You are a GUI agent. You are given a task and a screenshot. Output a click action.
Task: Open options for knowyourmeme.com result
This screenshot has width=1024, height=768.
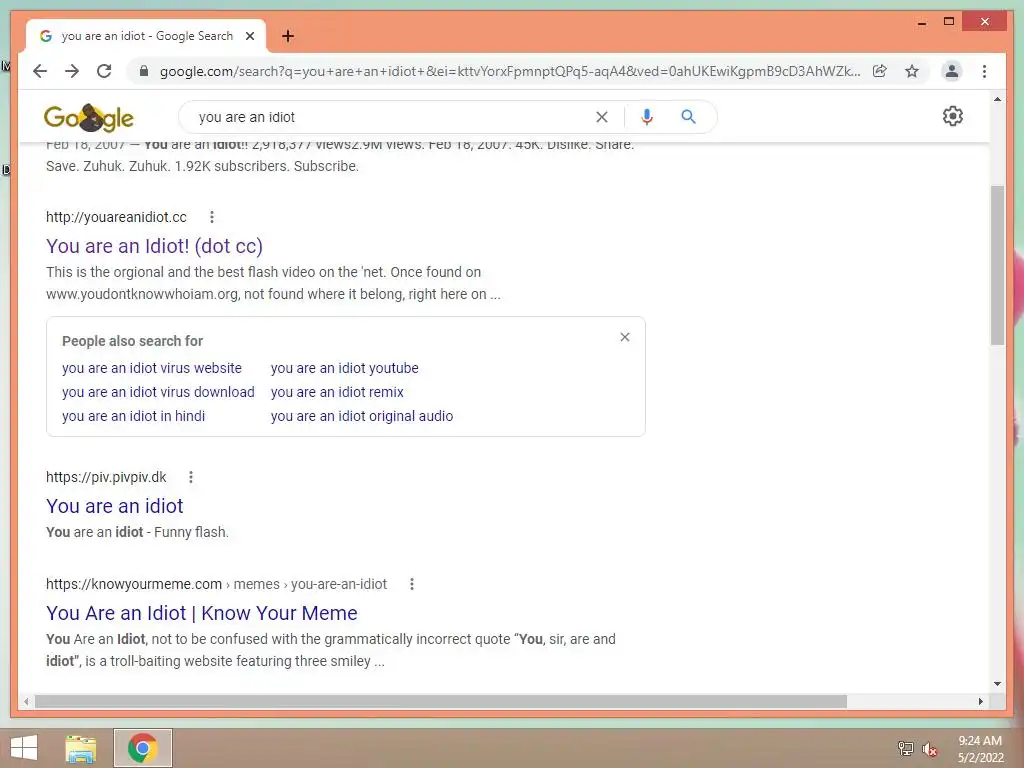coord(411,584)
